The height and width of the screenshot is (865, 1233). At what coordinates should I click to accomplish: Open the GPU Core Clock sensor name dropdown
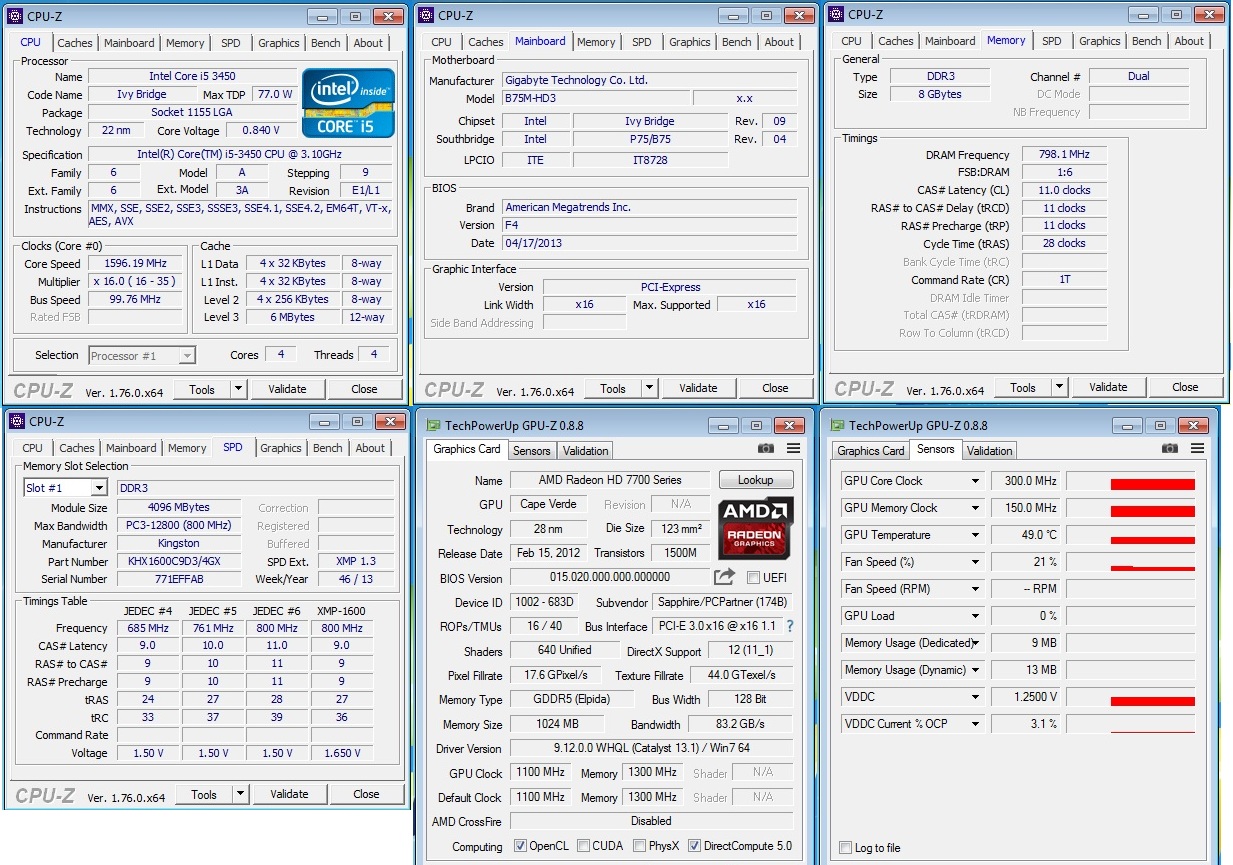(975, 481)
